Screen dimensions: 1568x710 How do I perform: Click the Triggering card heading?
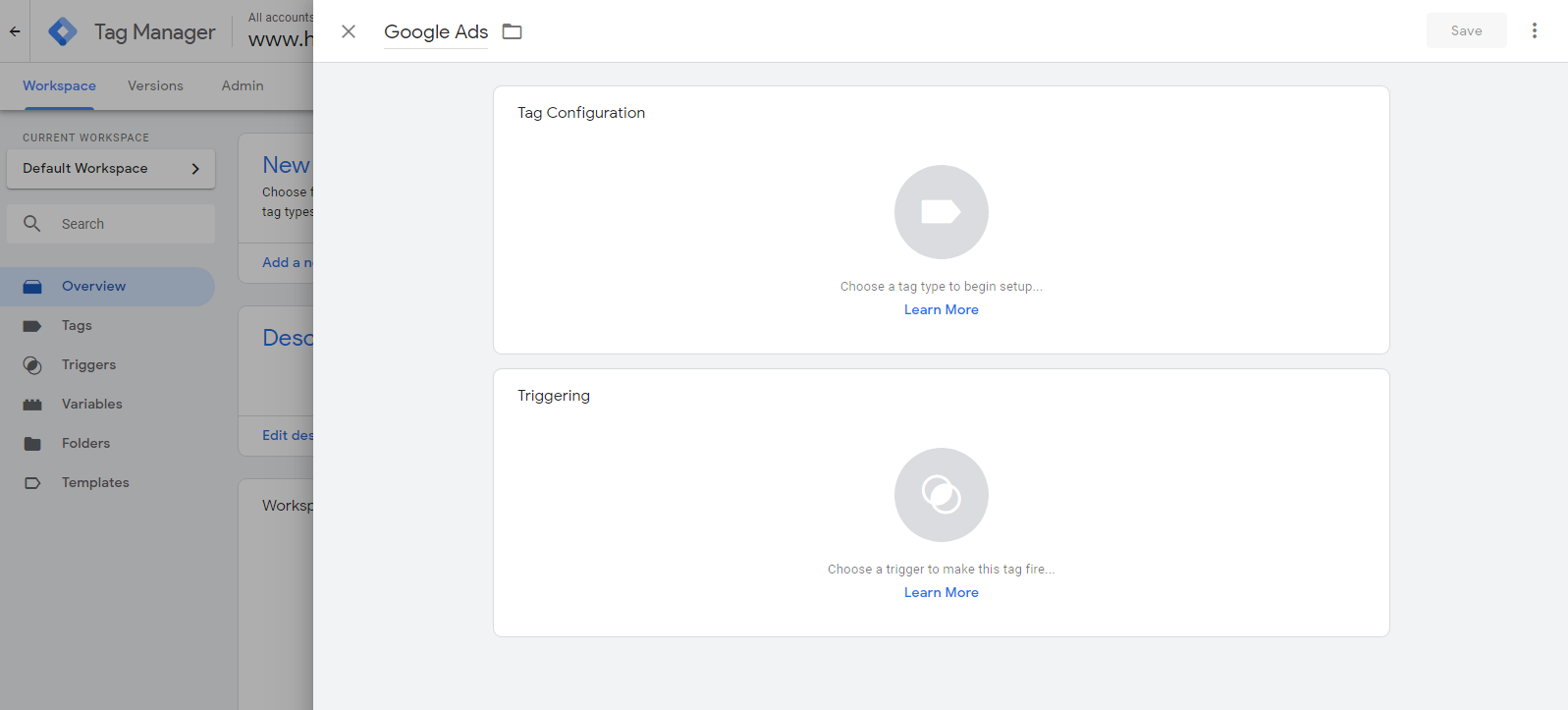pos(554,396)
